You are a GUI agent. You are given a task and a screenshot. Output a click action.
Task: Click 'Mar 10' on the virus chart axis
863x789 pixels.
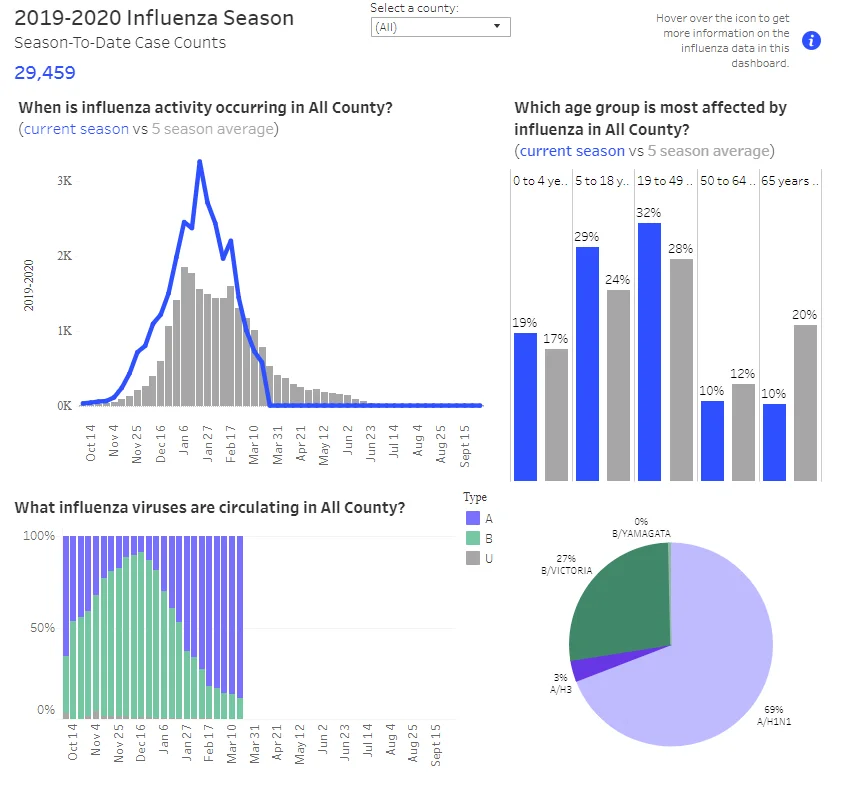tap(231, 744)
